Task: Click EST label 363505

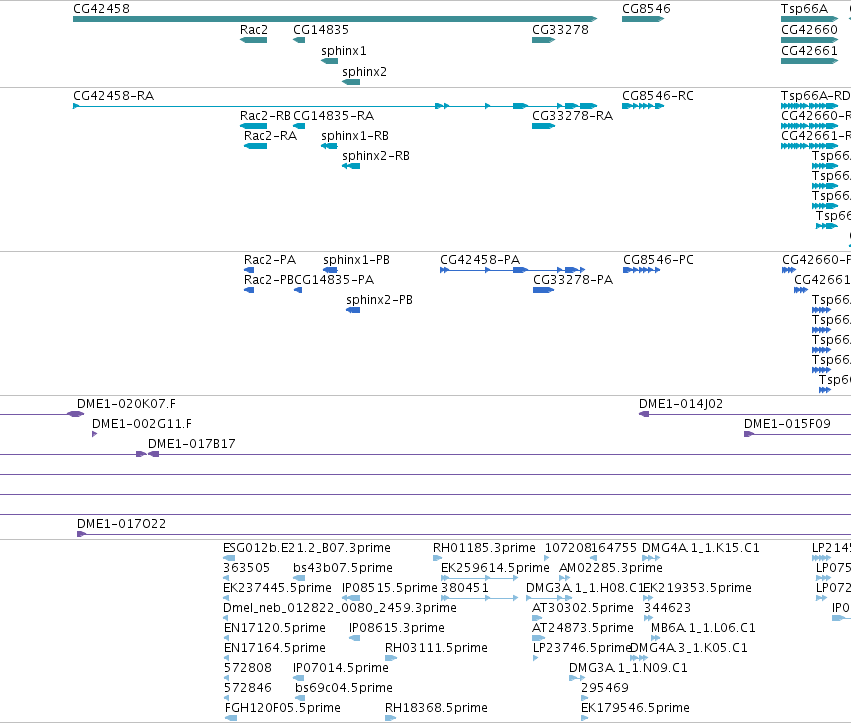Action: click(x=246, y=568)
